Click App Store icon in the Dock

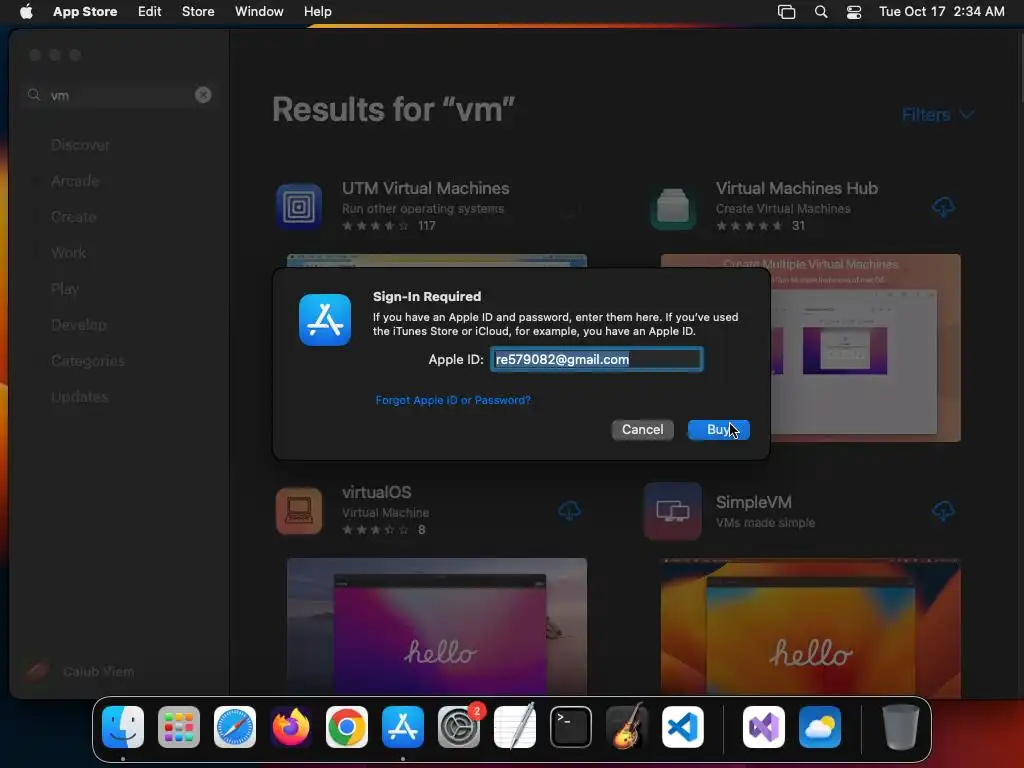[403, 727]
